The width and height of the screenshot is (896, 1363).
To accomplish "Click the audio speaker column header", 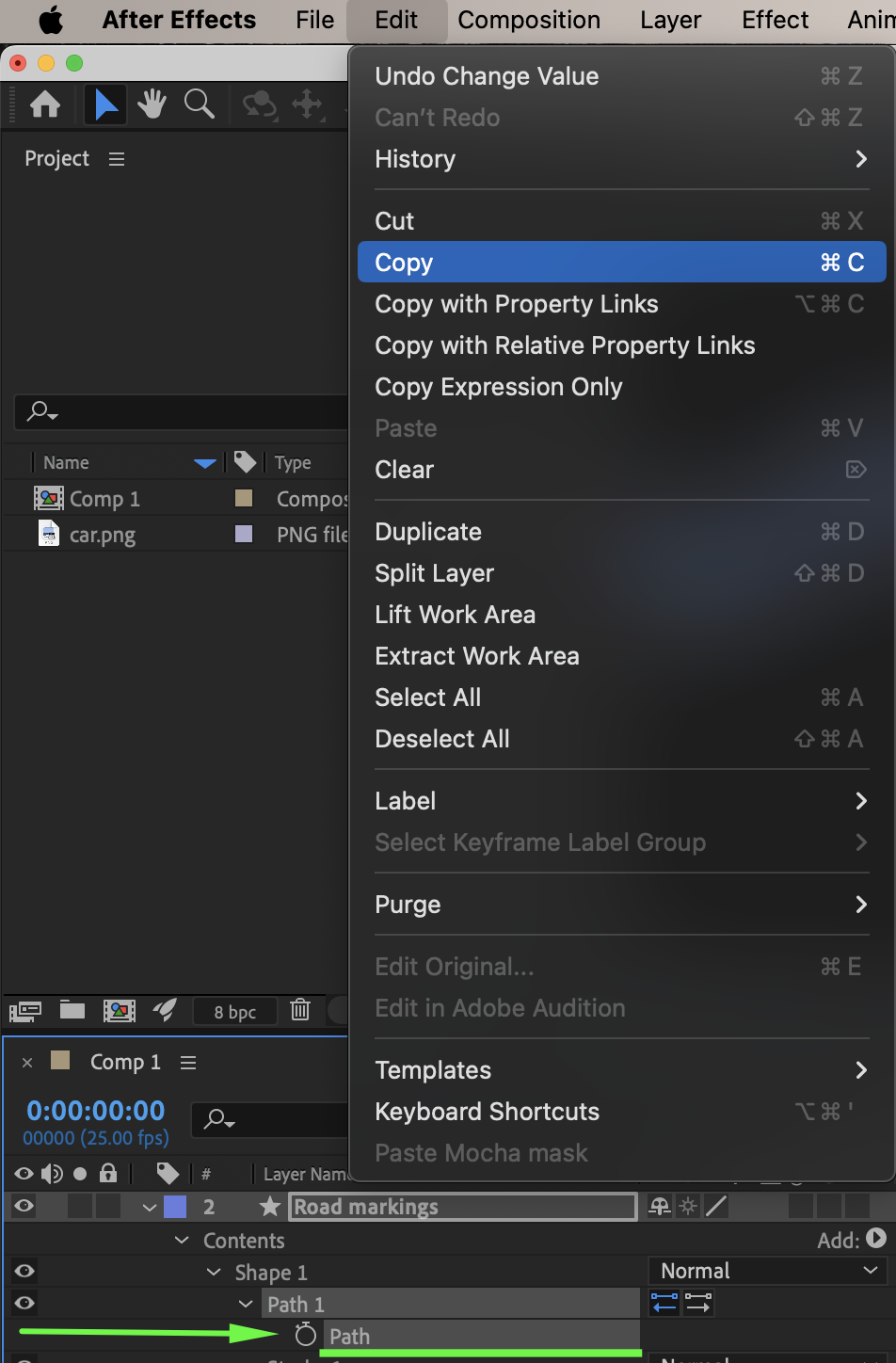I will pyautogui.click(x=52, y=1173).
